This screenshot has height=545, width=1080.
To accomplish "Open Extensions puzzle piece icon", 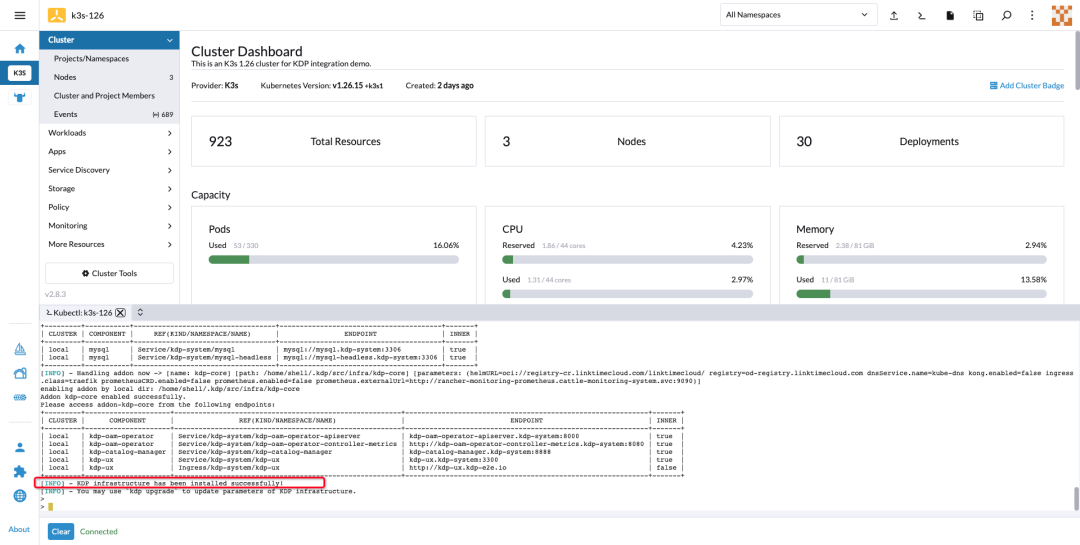I will pyautogui.click(x=20, y=471).
